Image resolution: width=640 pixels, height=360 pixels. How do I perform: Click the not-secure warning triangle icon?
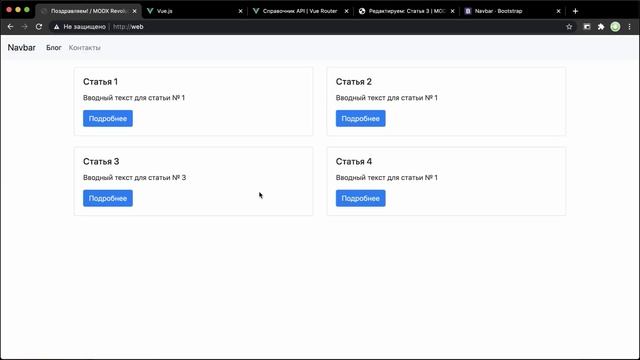[x=56, y=27]
